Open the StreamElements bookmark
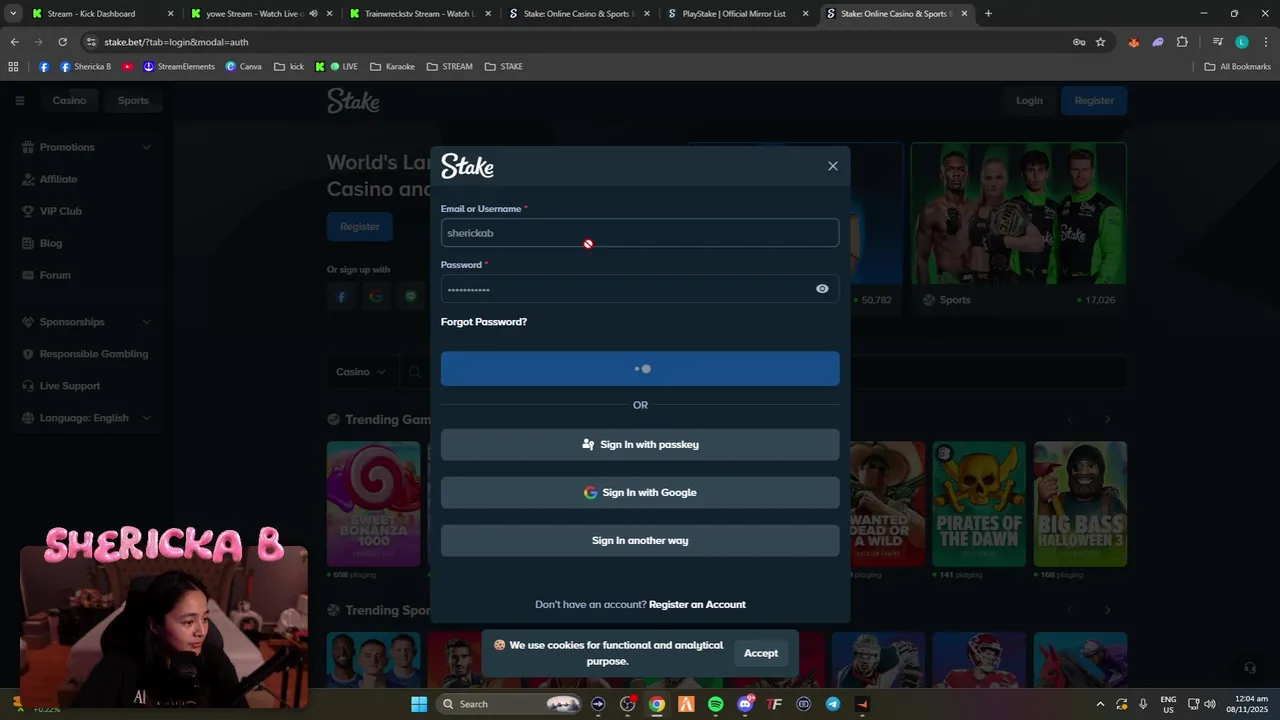This screenshot has width=1280, height=720. pos(179,67)
